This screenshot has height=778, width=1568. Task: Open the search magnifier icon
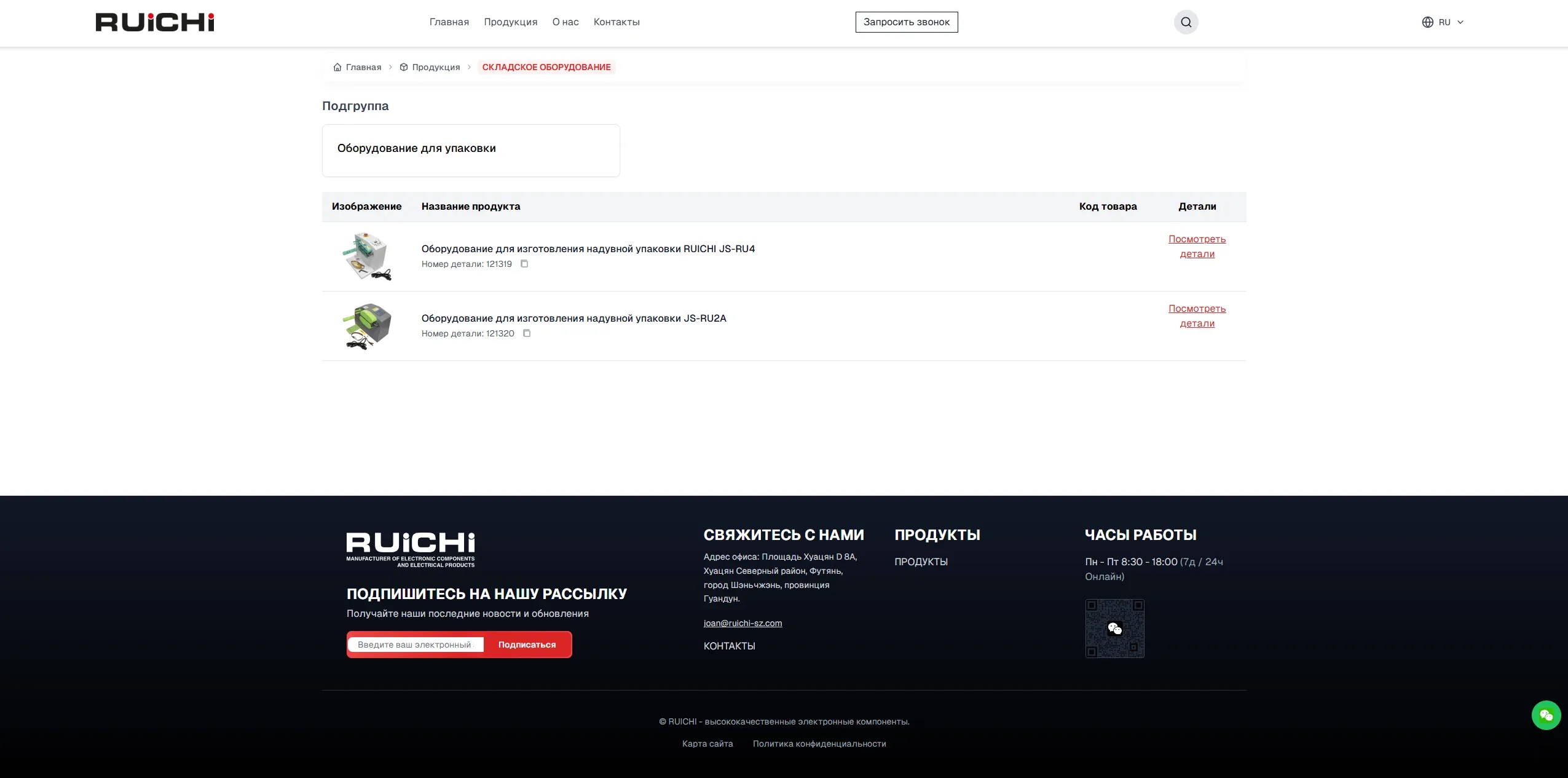pyautogui.click(x=1186, y=22)
